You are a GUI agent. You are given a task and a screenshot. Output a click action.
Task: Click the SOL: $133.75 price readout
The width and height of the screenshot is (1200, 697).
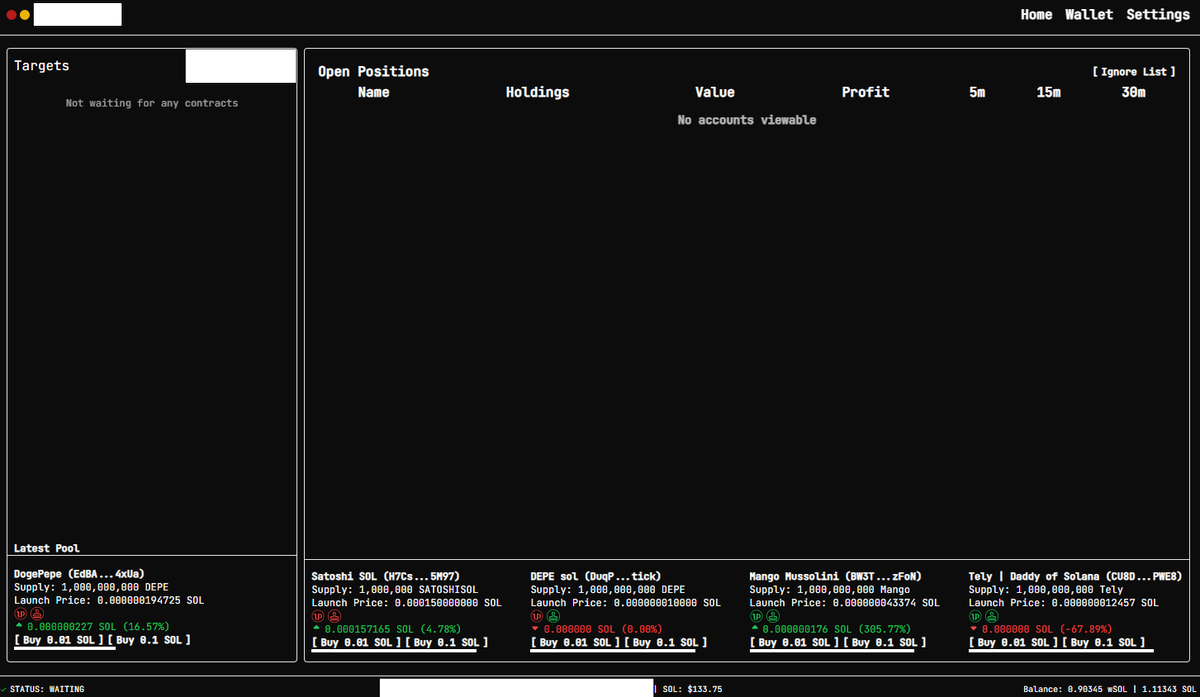point(692,689)
